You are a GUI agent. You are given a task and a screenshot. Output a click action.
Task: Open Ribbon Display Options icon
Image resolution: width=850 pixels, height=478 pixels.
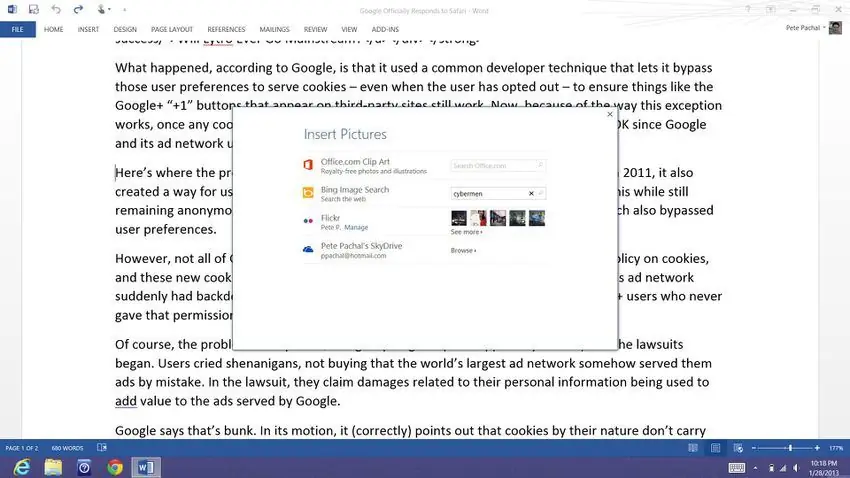coord(770,9)
